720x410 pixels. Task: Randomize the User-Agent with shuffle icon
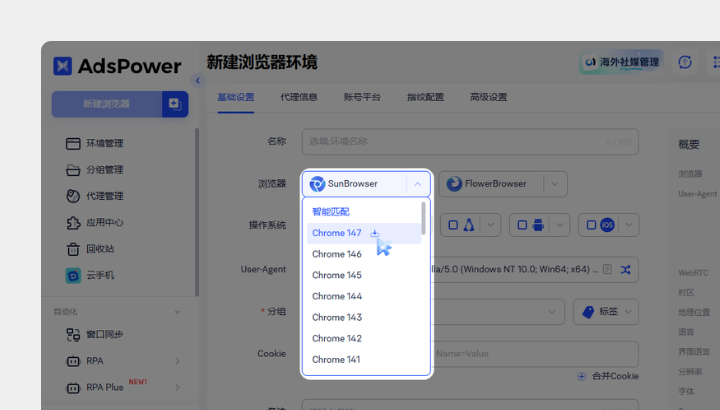[625, 270]
